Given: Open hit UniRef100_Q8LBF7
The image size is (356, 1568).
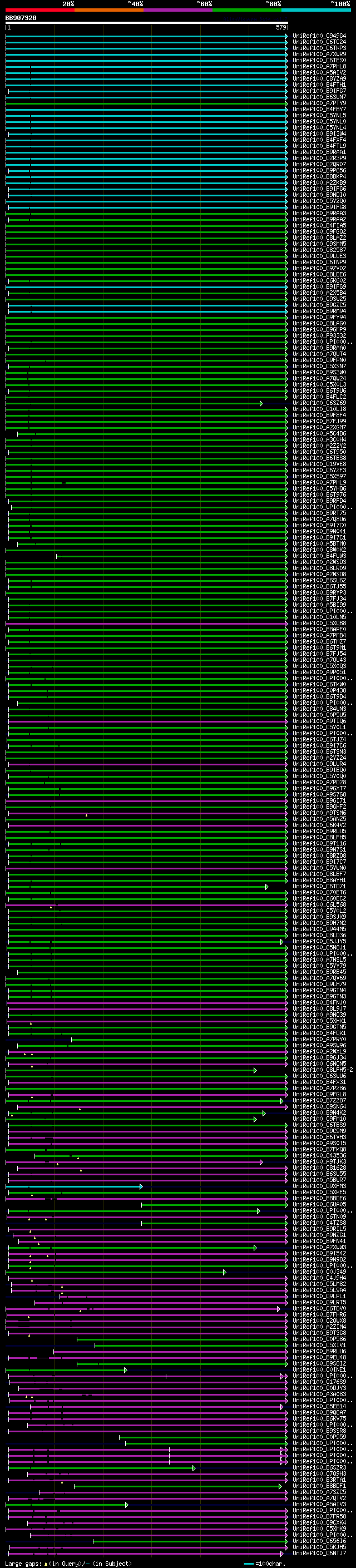Looking at the screenshot, I should (x=319, y=874).
